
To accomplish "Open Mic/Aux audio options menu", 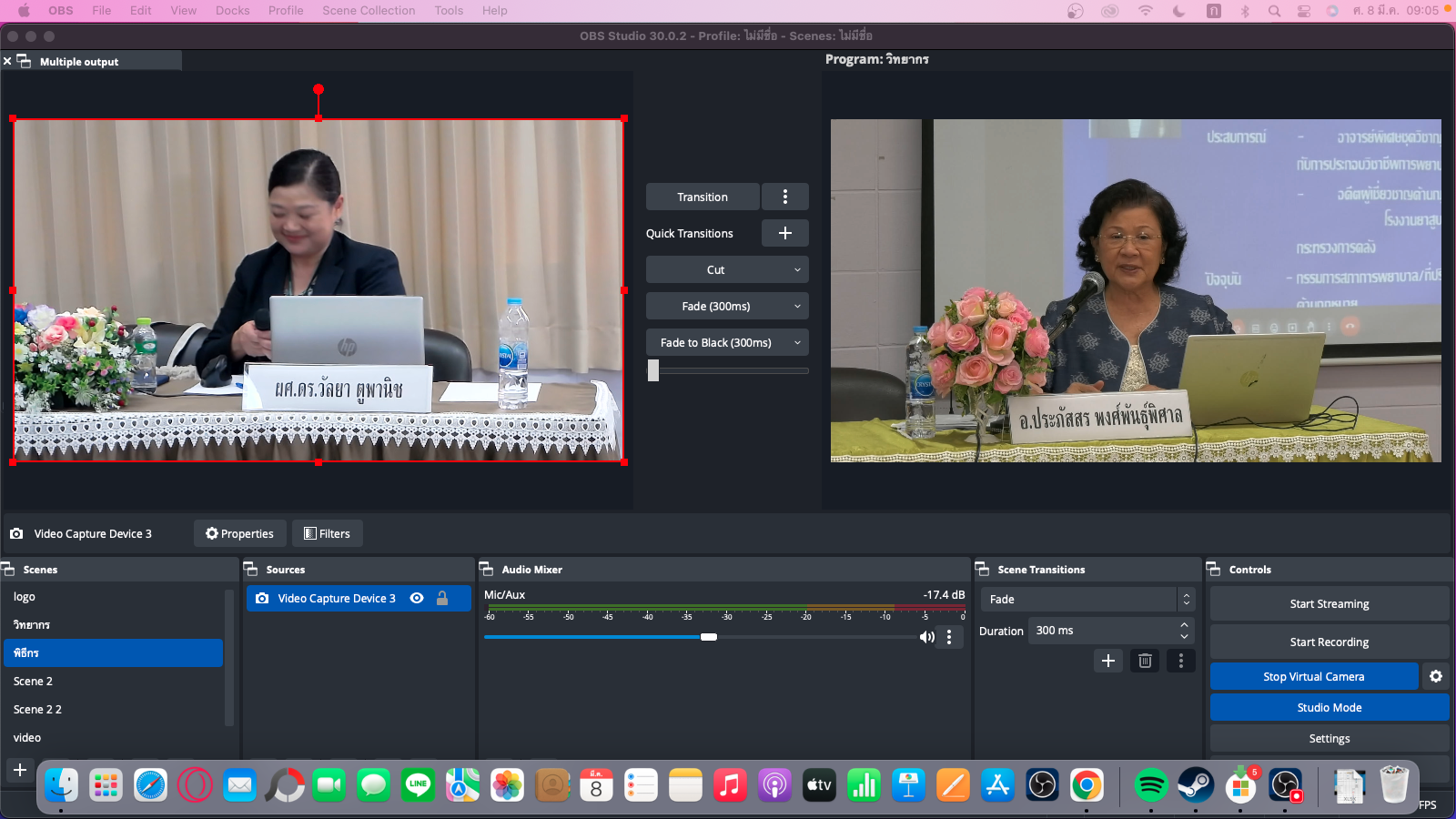I will 949,637.
